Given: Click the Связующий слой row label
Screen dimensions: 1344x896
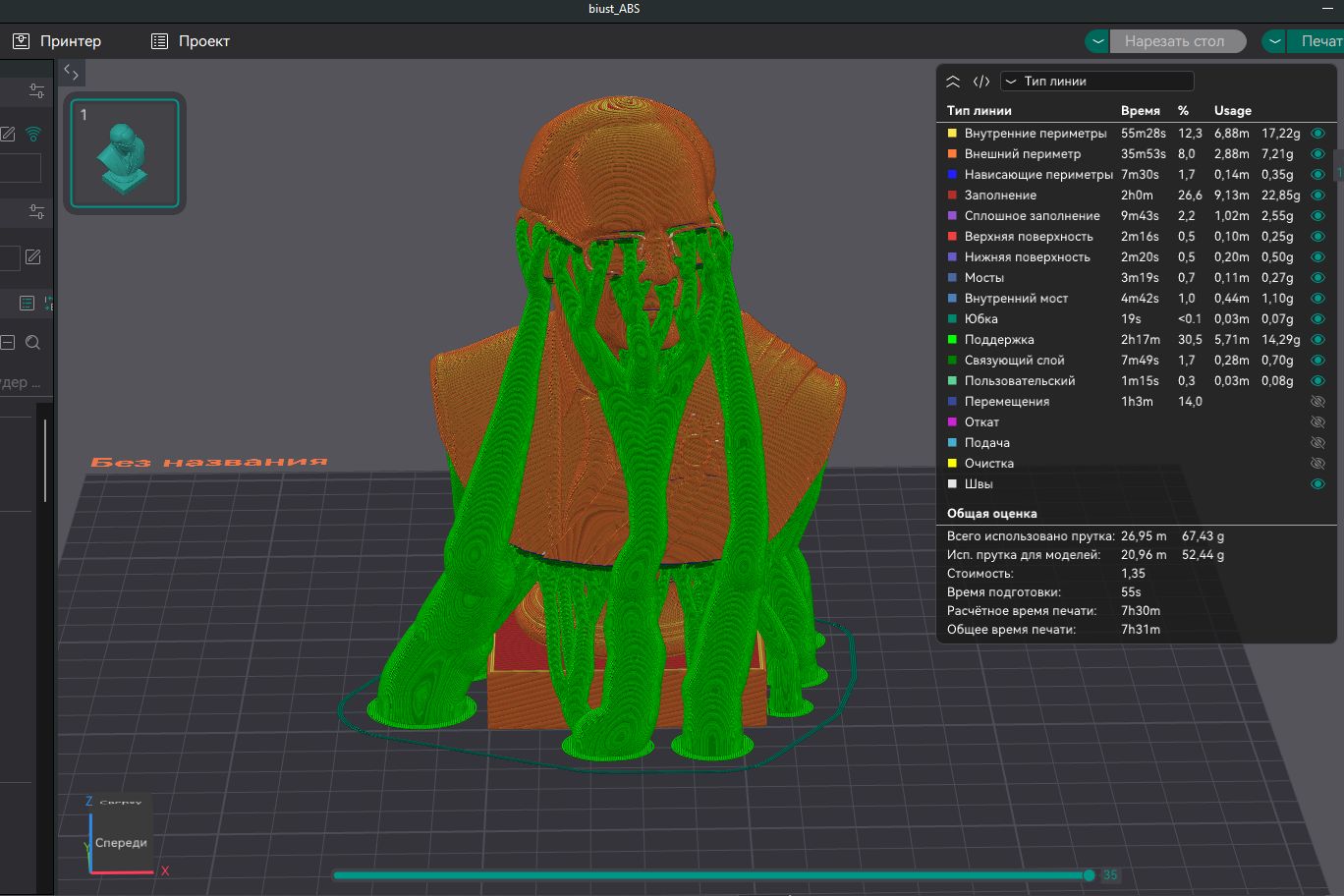Looking at the screenshot, I should click(x=1015, y=360).
